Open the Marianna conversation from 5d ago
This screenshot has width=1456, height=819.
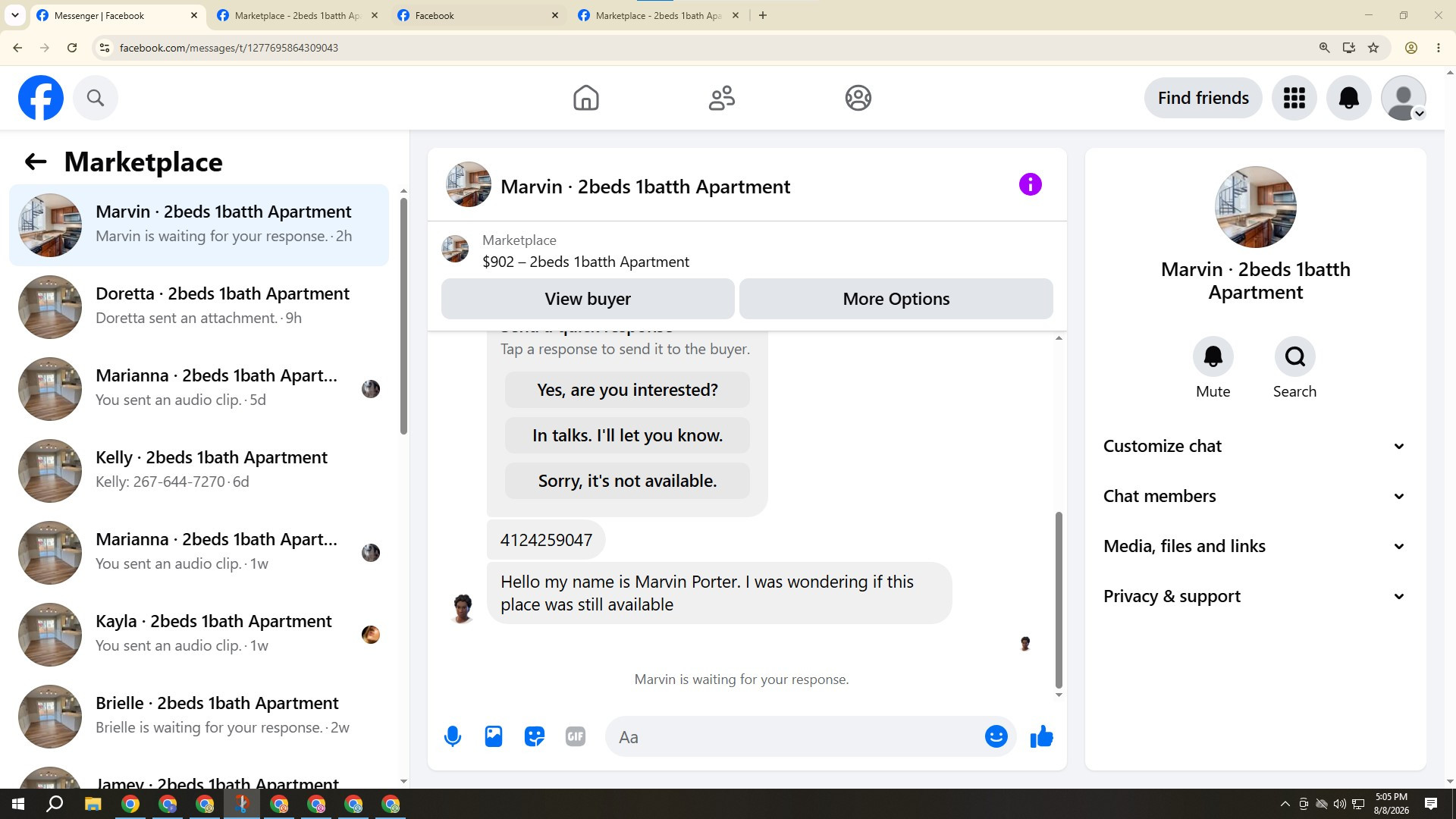coord(199,388)
